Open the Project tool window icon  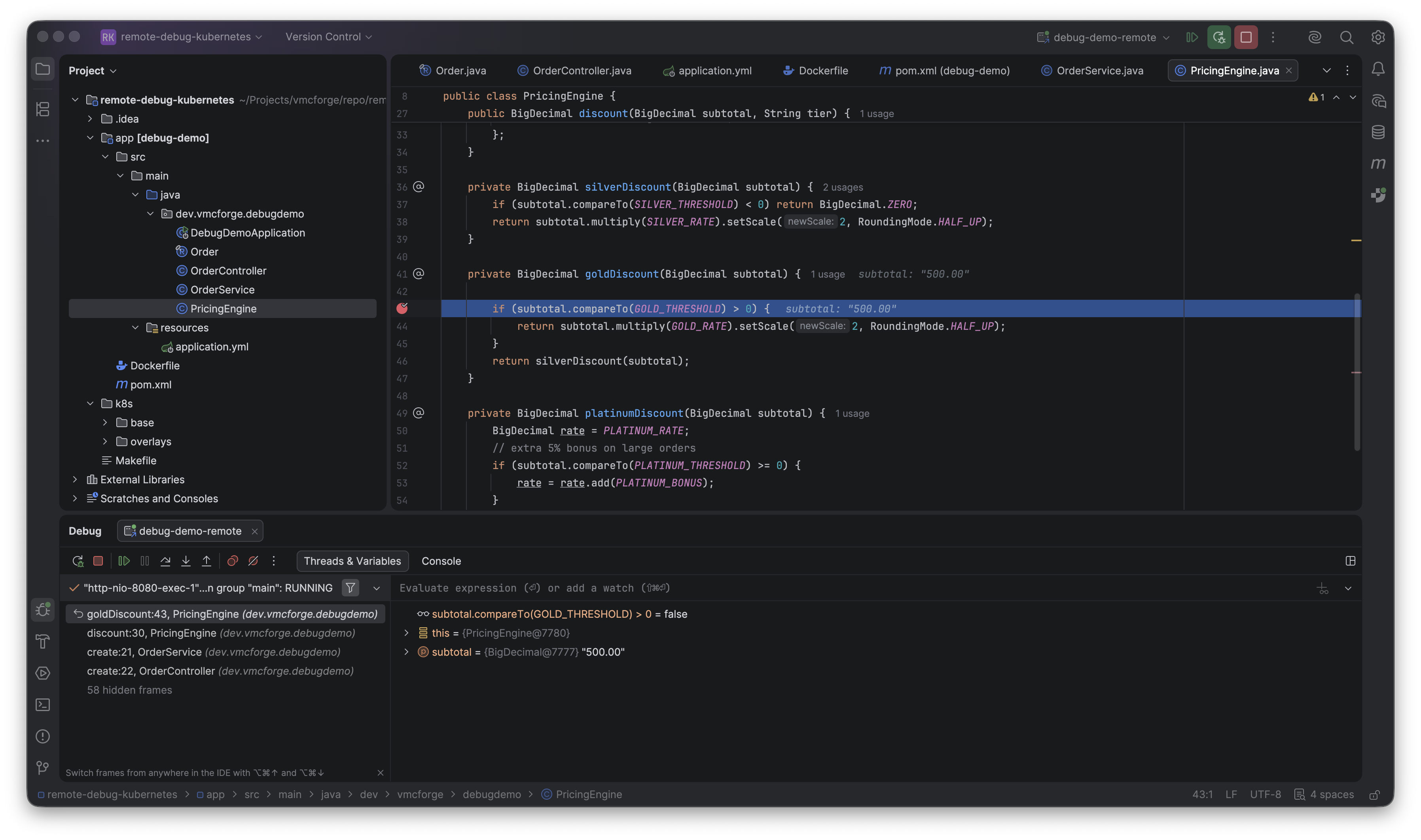[x=42, y=69]
